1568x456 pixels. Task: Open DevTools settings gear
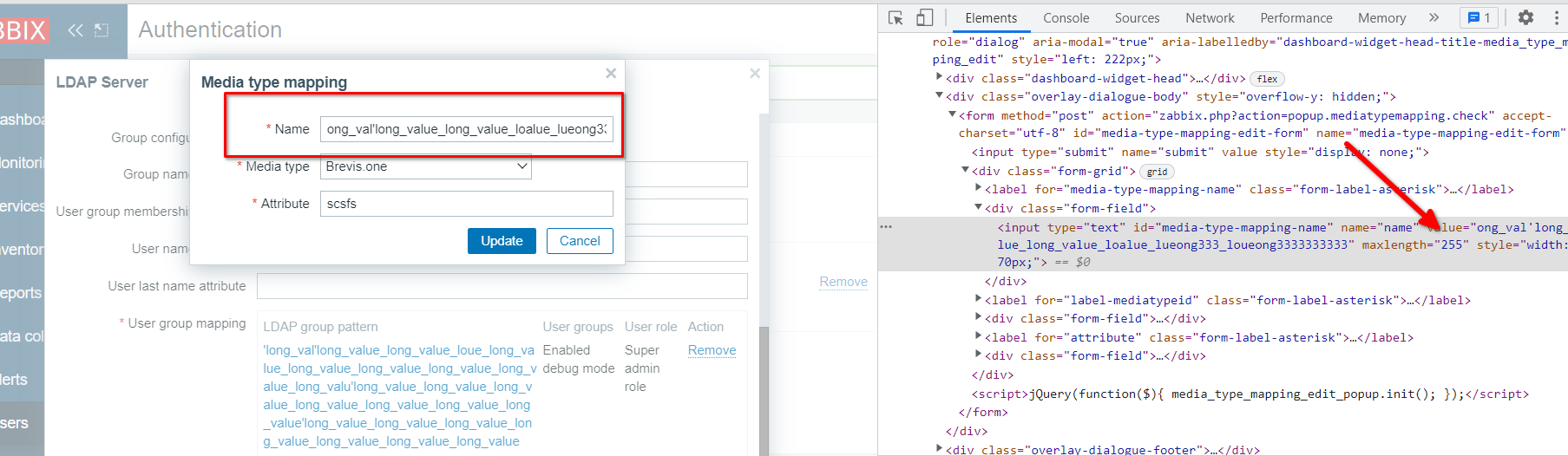(1525, 17)
